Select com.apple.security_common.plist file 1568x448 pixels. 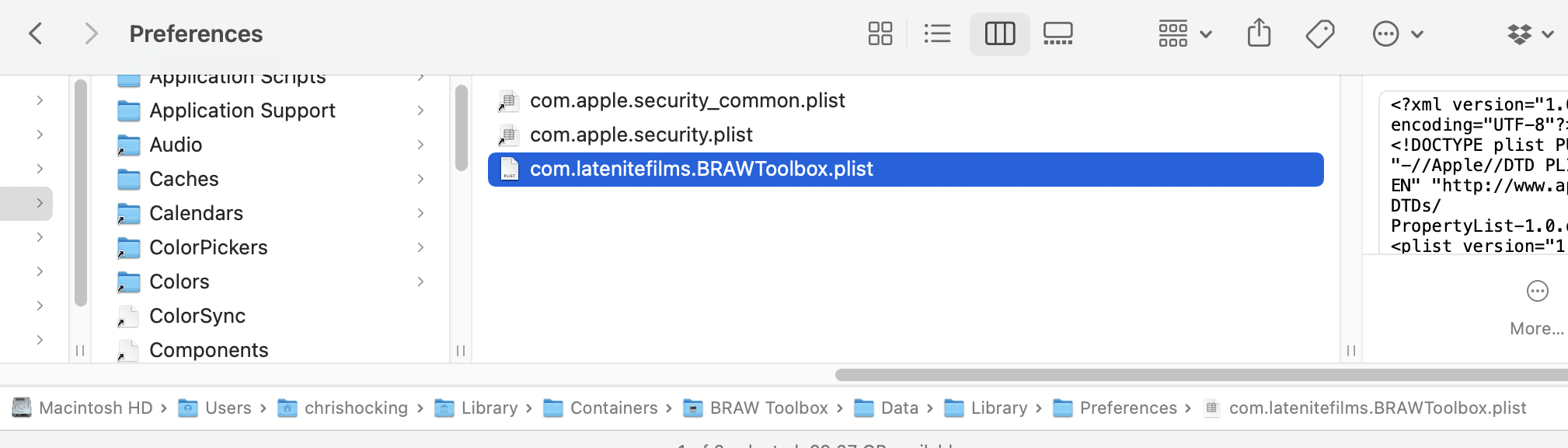(687, 100)
